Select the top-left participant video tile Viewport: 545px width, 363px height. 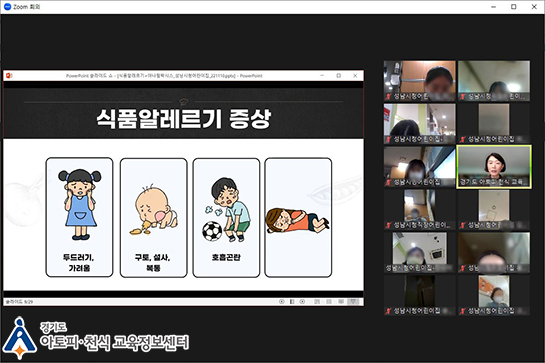click(x=420, y=81)
